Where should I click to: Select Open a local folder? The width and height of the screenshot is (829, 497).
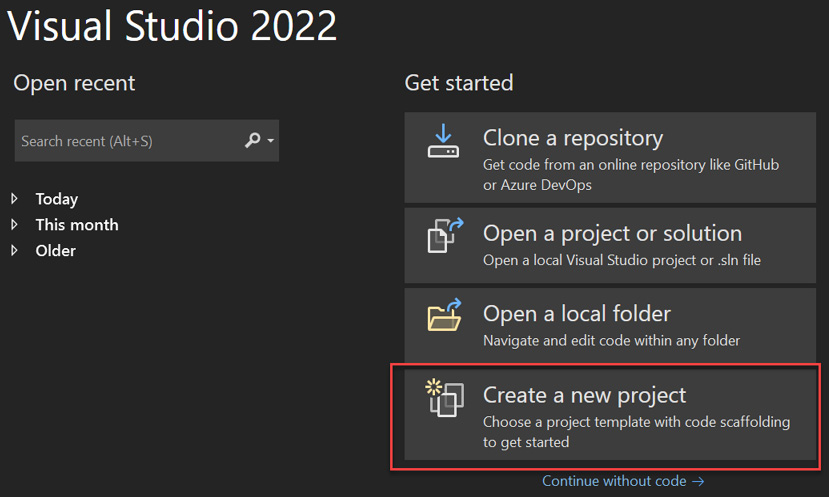pyautogui.click(x=610, y=325)
